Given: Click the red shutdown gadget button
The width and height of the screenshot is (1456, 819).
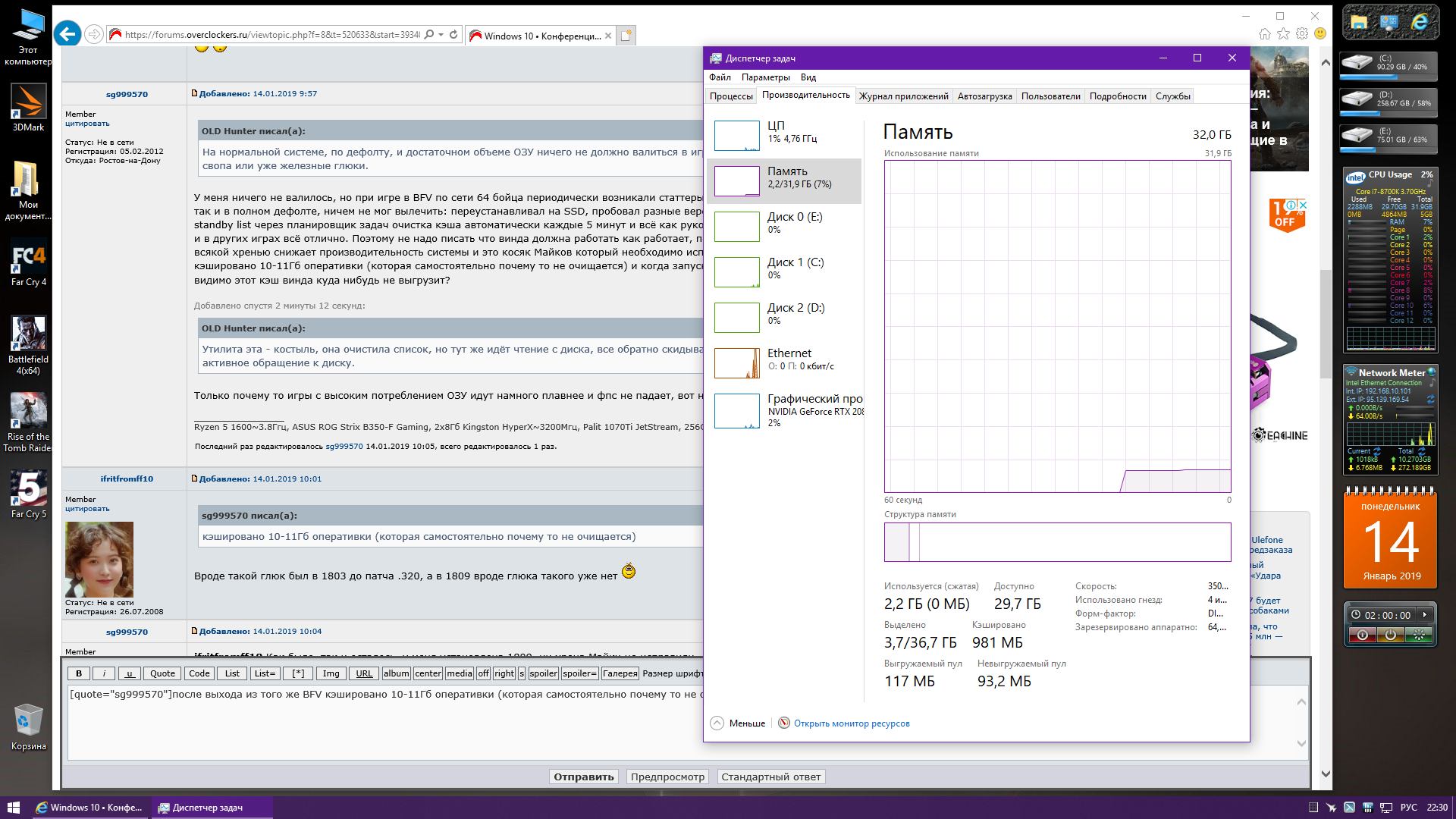Looking at the screenshot, I should (1363, 635).
